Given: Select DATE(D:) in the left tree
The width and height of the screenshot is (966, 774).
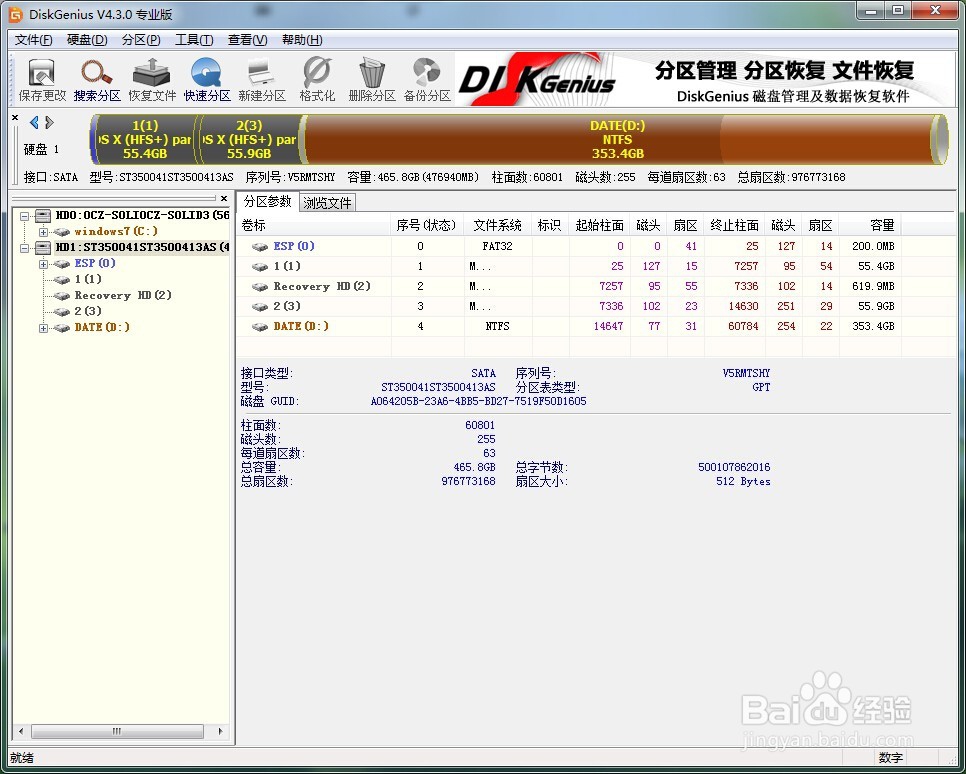Looking at the screenshot, I should (x=102, y=327).
